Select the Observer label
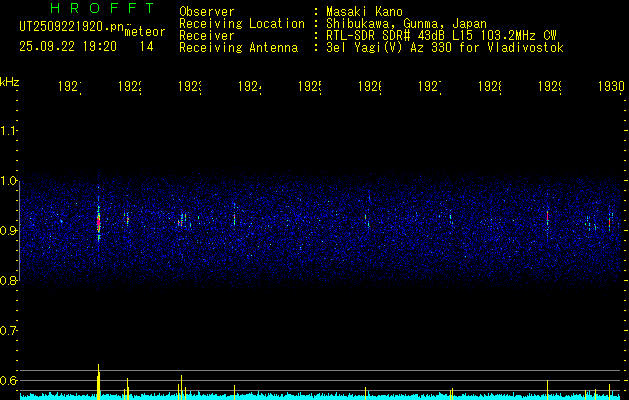Image resolution: width=629 pixels, height=400 pixels. (207, 12)
